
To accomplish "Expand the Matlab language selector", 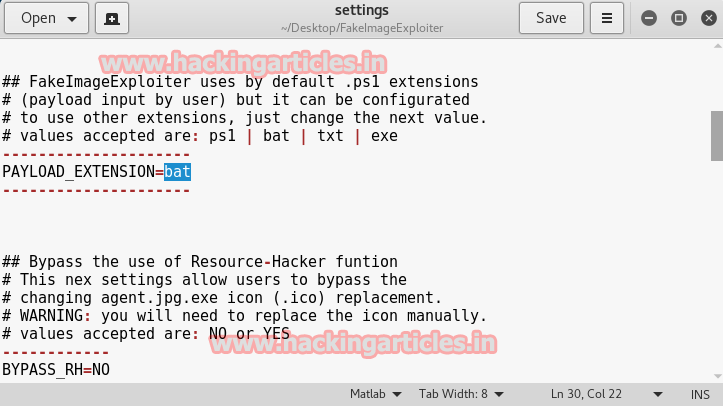I will (x=376, y=394).
